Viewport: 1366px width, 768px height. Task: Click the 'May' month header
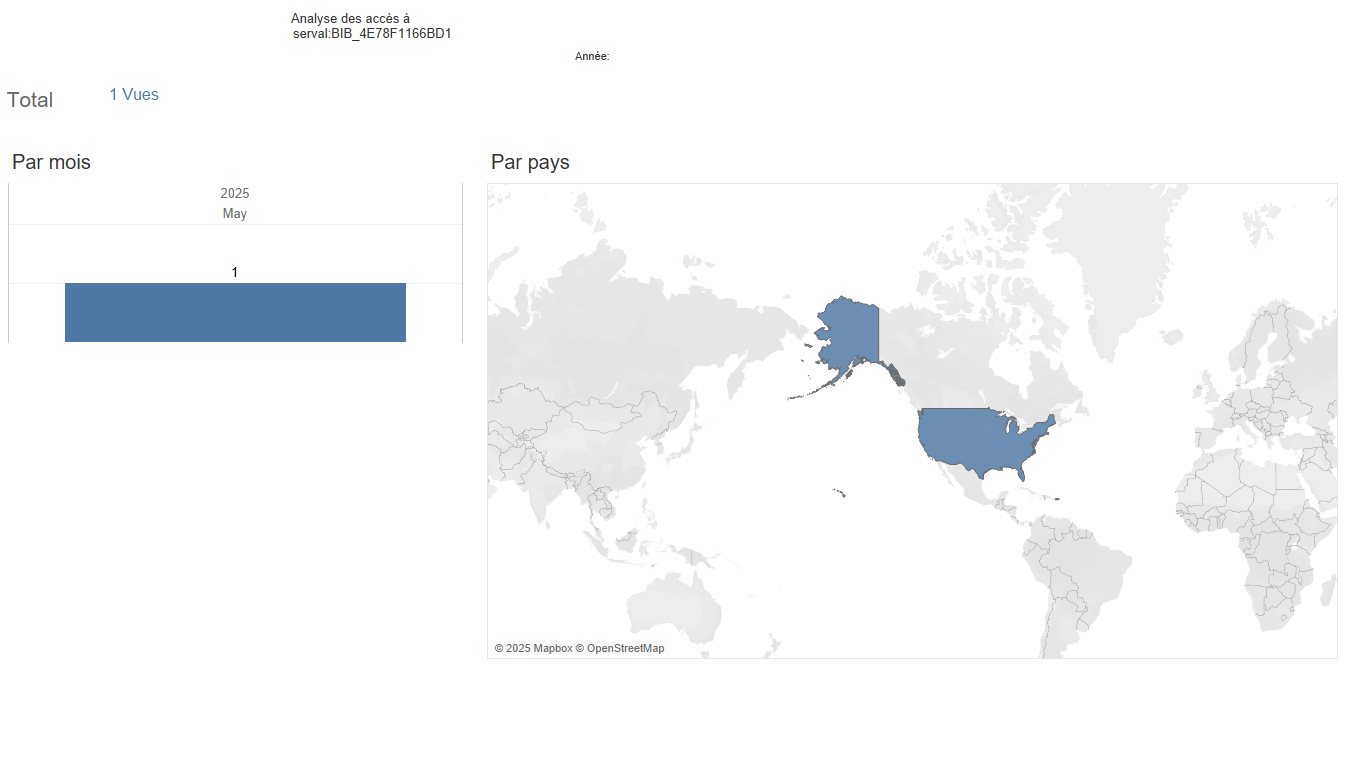235,213
